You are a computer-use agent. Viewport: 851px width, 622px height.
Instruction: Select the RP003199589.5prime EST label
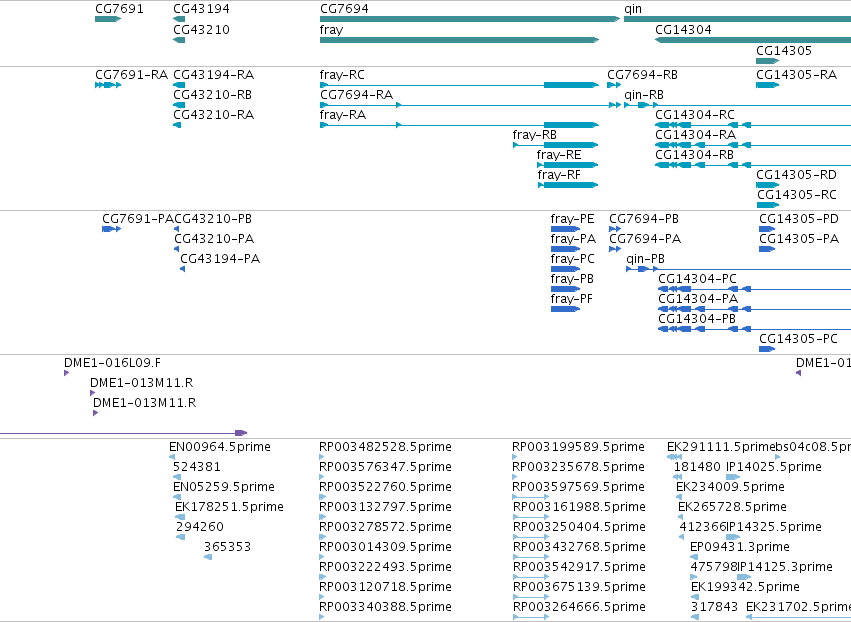pos(579,448)
